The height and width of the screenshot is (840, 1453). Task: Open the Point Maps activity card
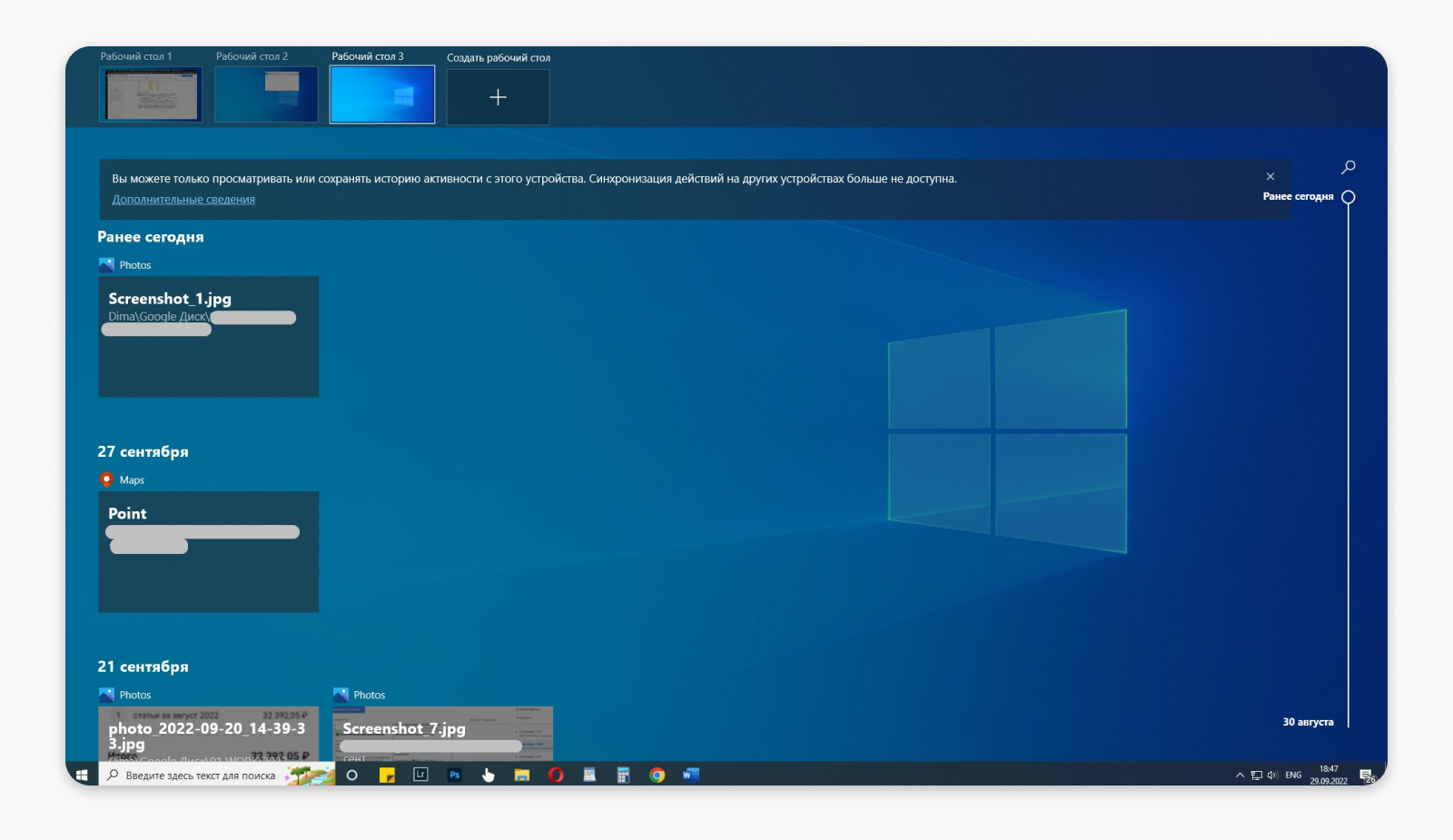208,552
